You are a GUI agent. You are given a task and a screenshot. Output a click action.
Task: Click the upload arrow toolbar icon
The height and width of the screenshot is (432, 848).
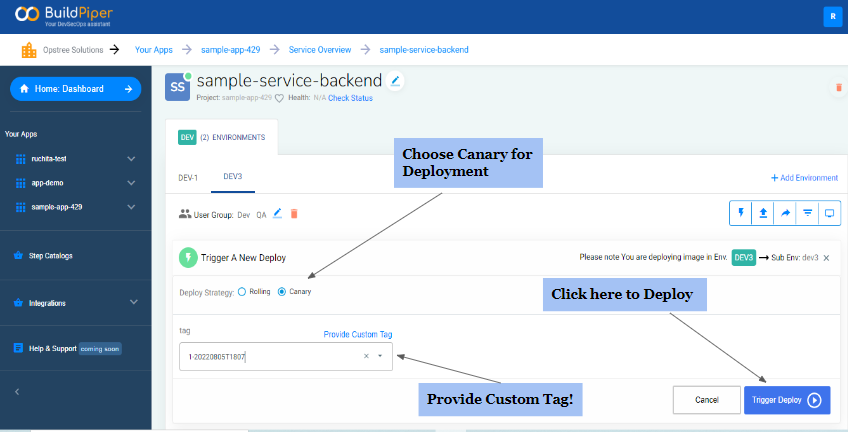763,213
